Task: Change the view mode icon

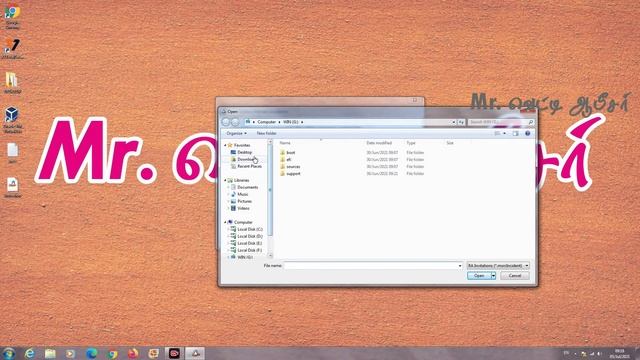Action: tap(497, 133)
